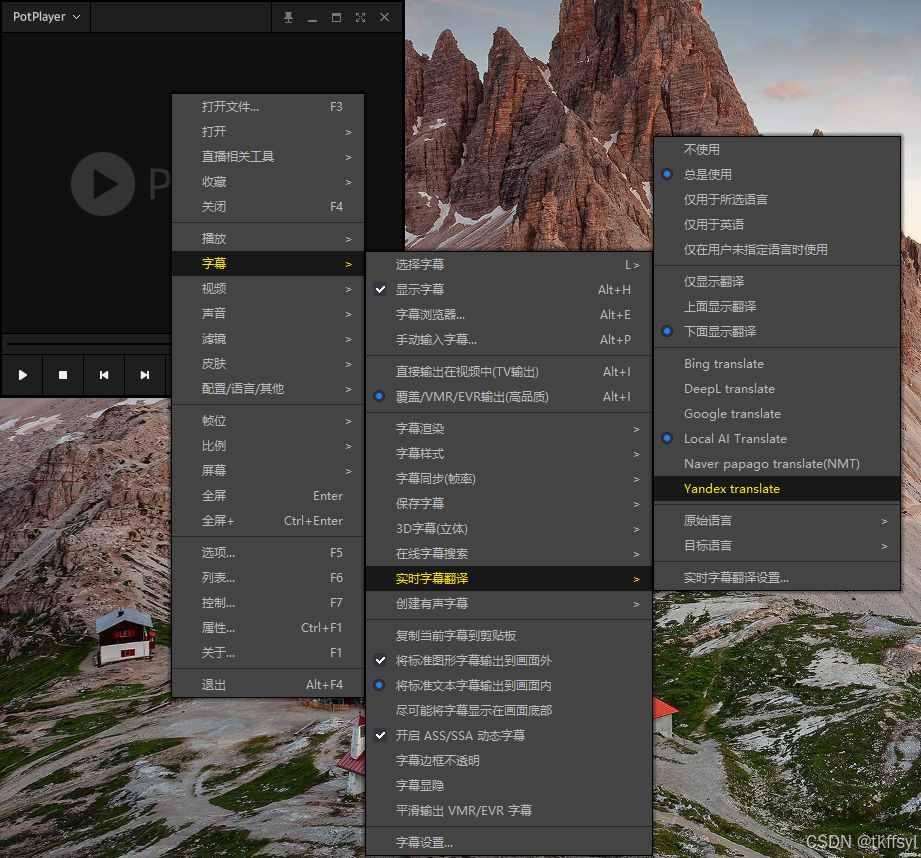
Task: Click 退出 to exit PotPlayer
Action: coord(268,685)
